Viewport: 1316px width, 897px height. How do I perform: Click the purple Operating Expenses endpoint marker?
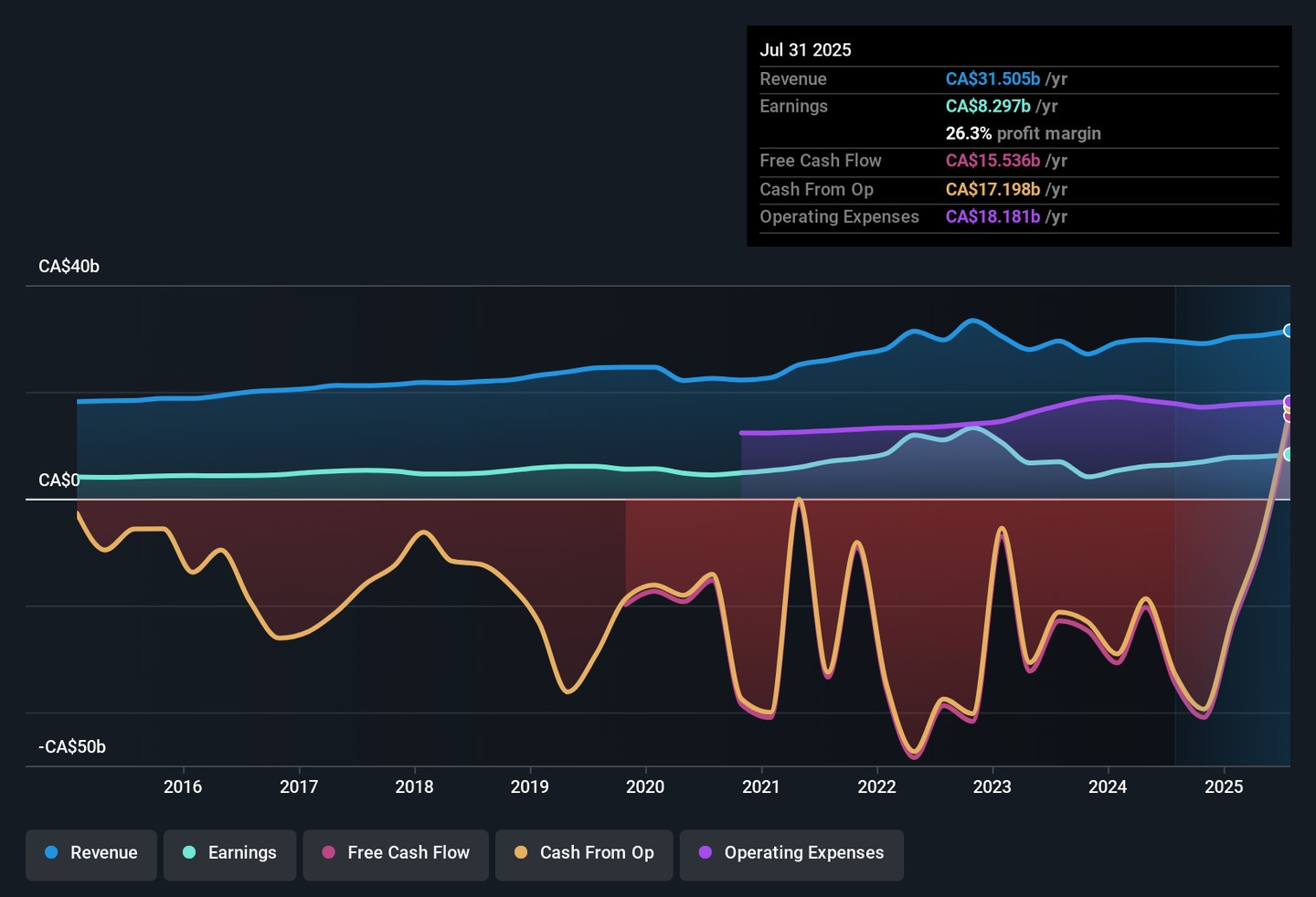pos(1289,402)
